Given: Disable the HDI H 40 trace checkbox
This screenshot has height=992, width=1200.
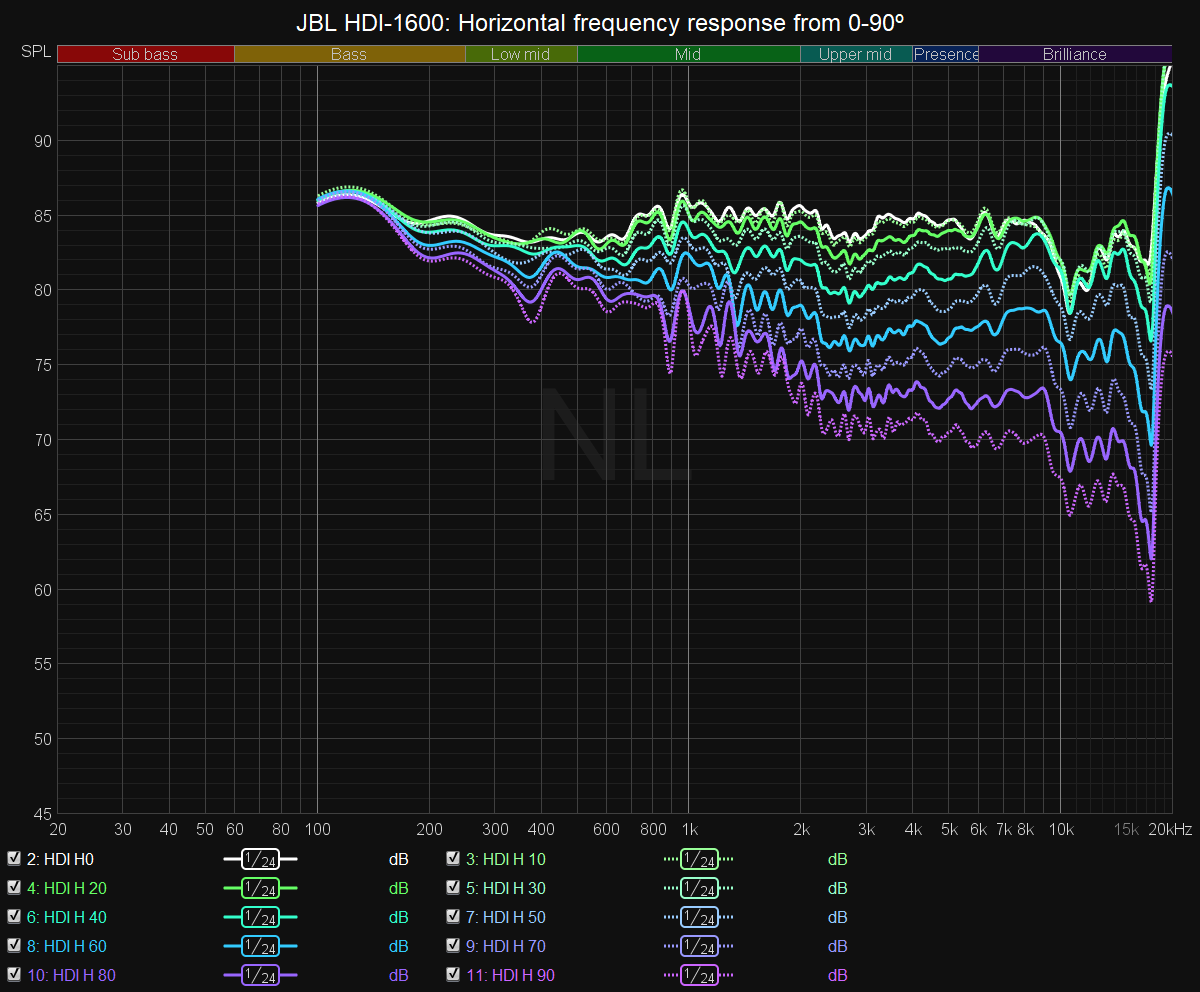Looking at the screenshot, I should pos(14,916).
